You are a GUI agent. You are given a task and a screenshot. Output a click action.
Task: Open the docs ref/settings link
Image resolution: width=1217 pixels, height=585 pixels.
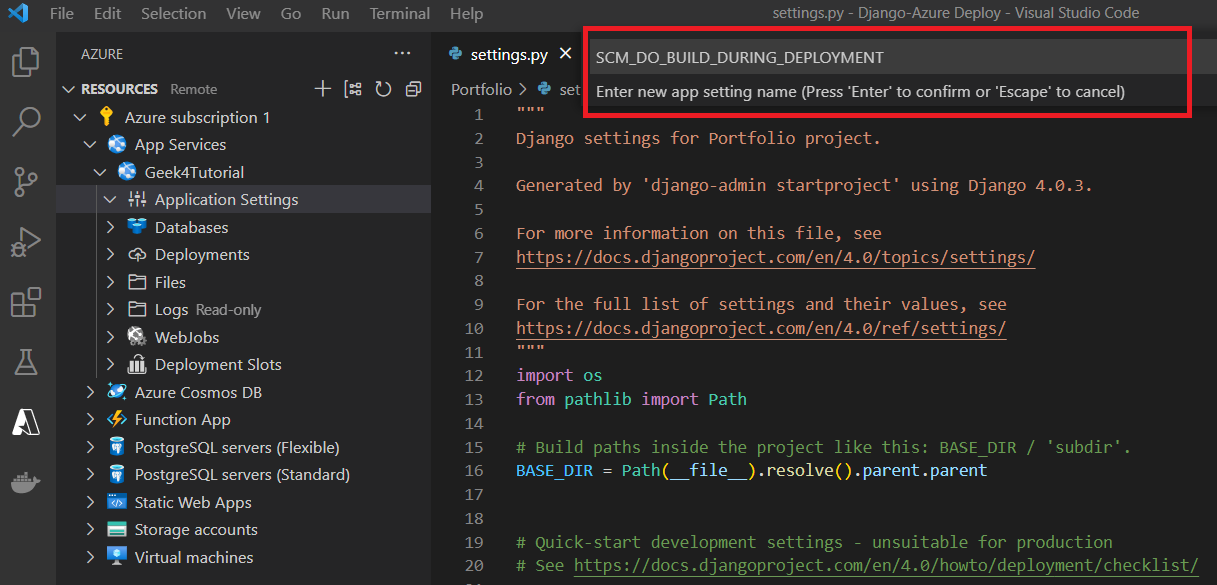[761, 328]
